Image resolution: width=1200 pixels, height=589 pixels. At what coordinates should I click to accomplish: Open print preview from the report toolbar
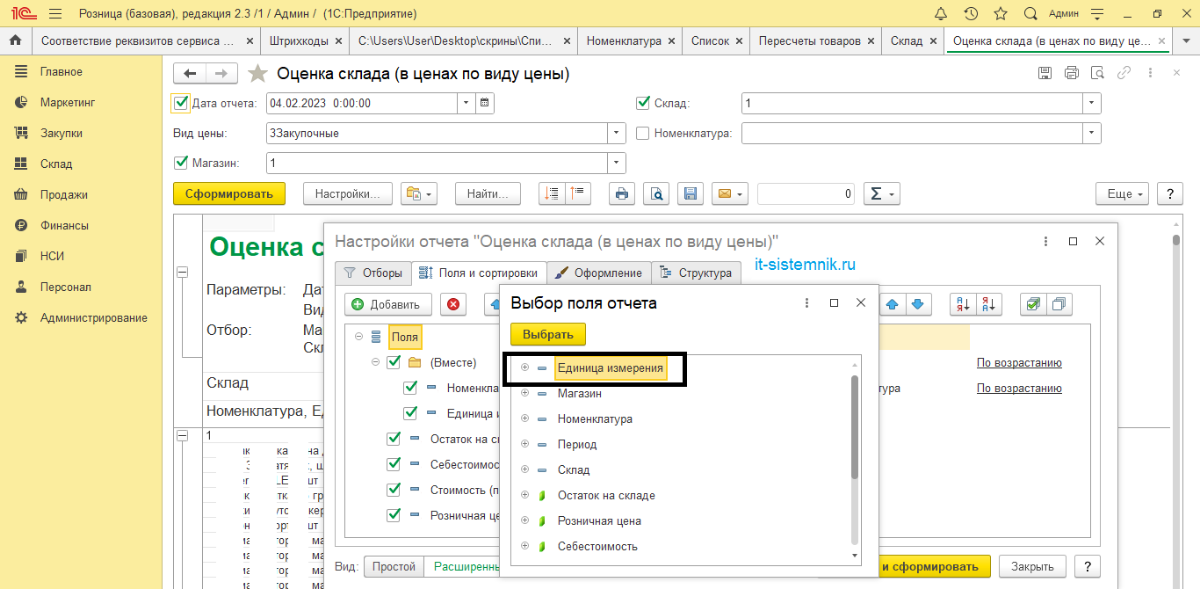point(655,194)
